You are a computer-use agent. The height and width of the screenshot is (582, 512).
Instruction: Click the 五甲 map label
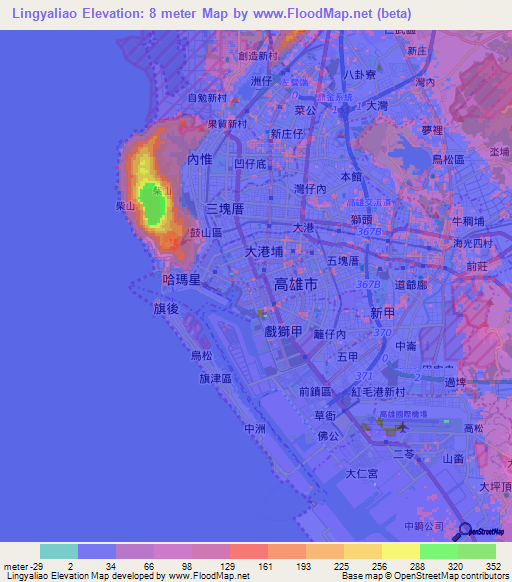tap(348, 357)
